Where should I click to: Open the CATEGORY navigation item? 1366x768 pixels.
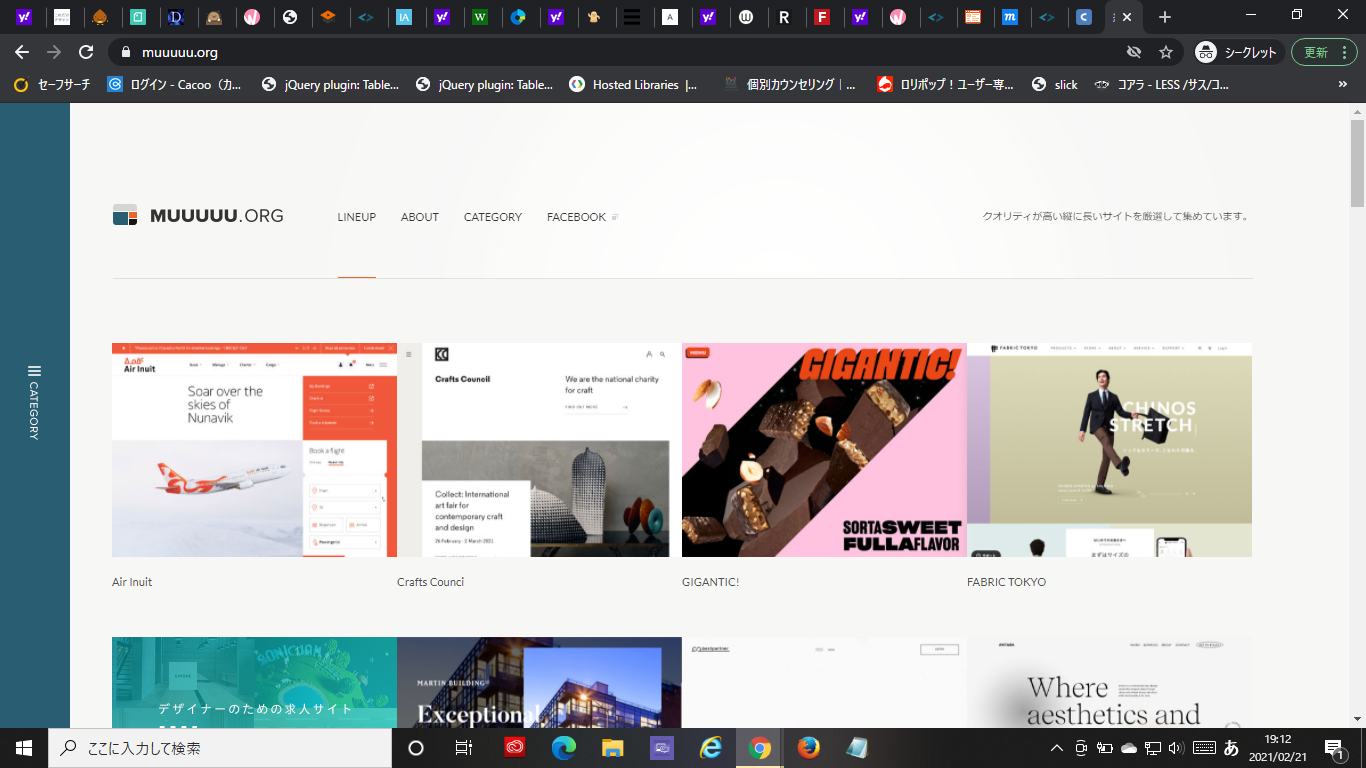[492, 217]
